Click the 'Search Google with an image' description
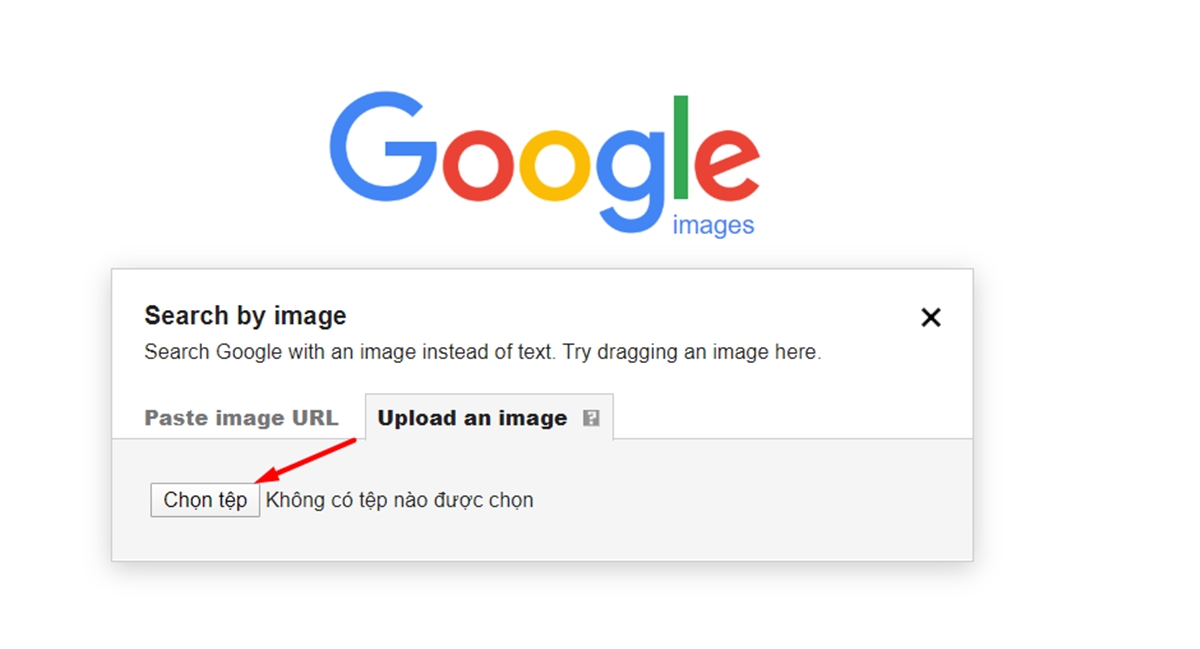 click(x=350, y=352)
